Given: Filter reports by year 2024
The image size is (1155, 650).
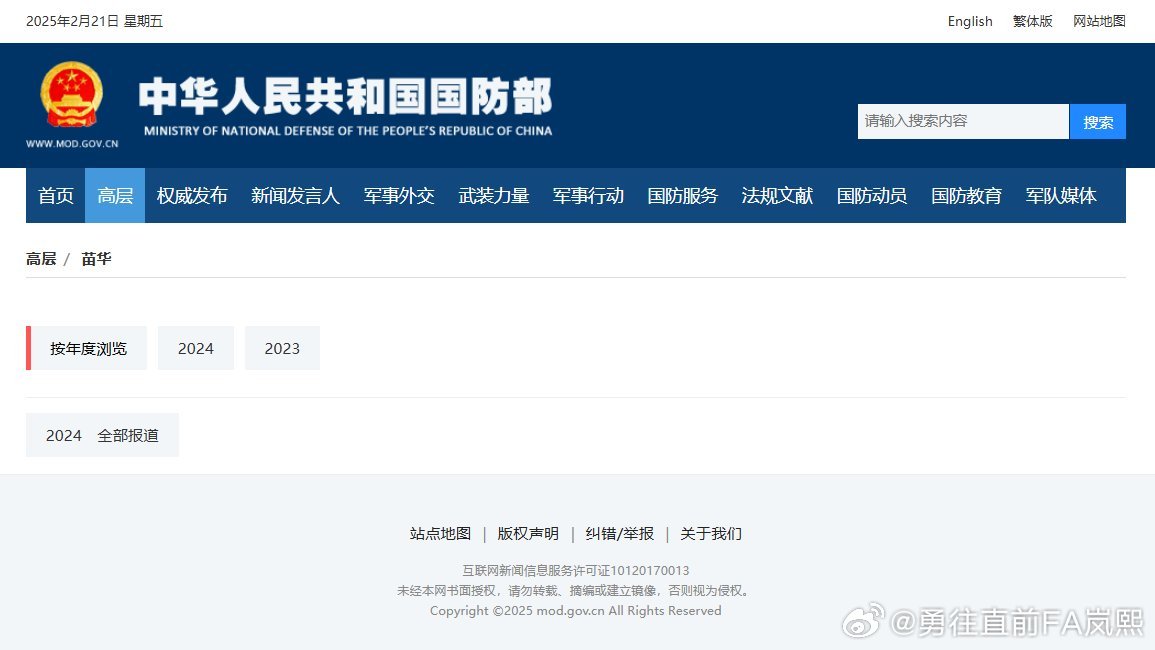Looking at the screenshot, I should coord(196,348).
